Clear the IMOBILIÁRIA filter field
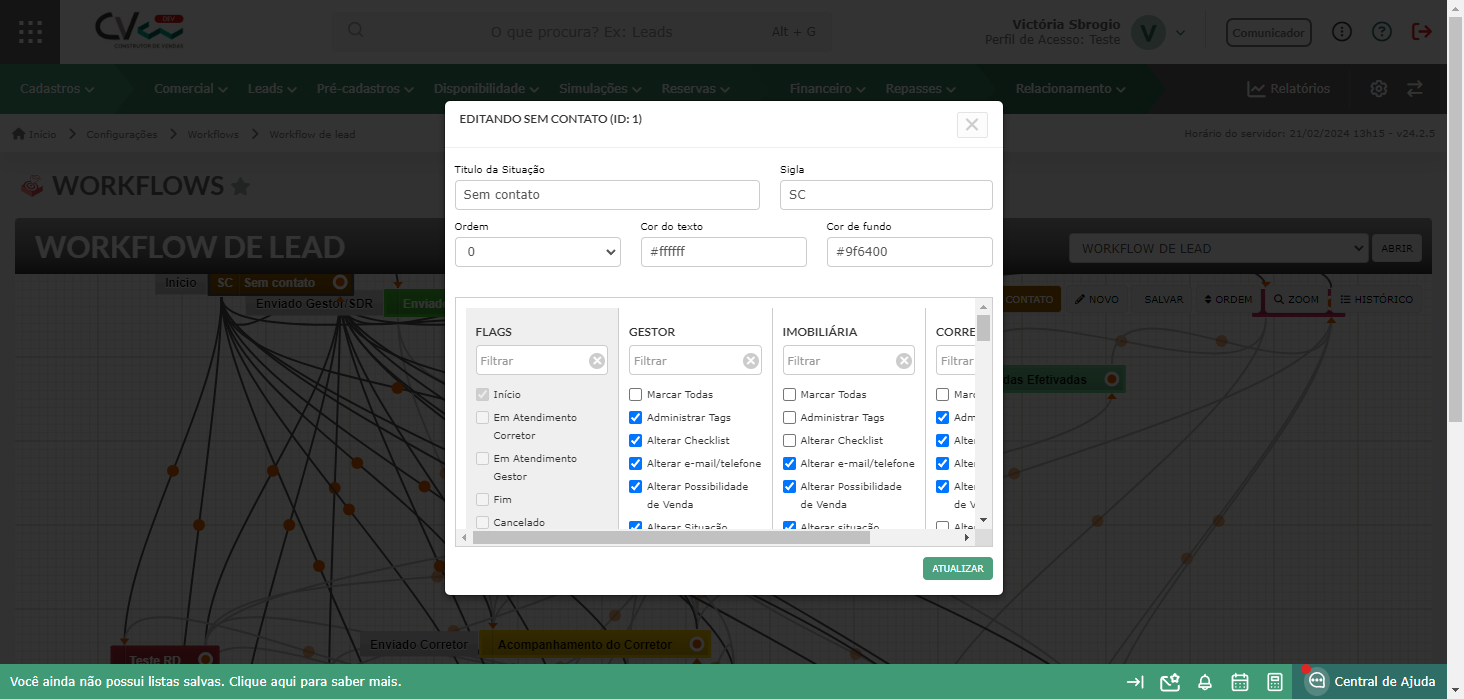The height and width of the screenshot is (699, 1464). (904, 361)
